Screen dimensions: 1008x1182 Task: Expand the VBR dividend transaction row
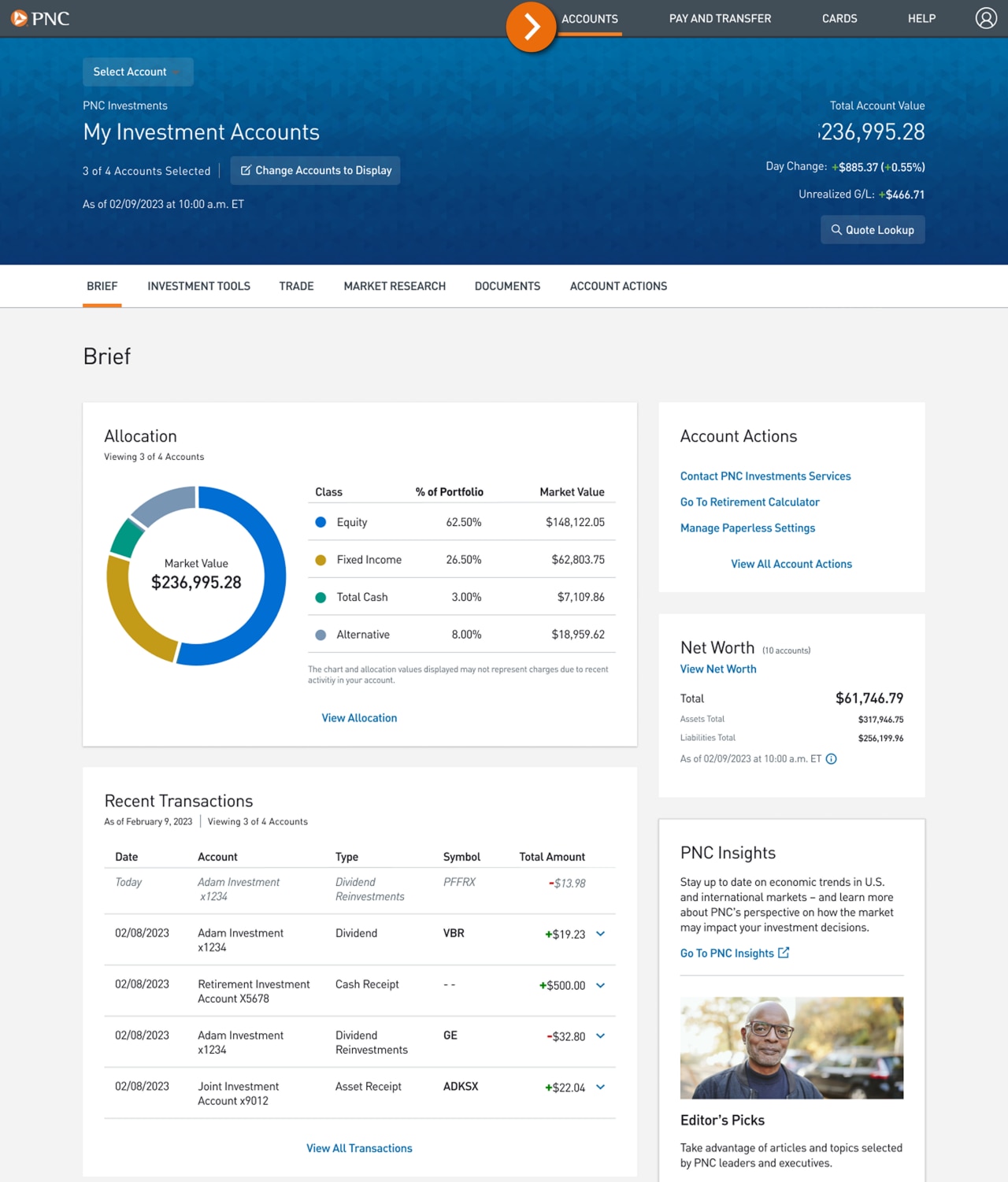[600, 934]
